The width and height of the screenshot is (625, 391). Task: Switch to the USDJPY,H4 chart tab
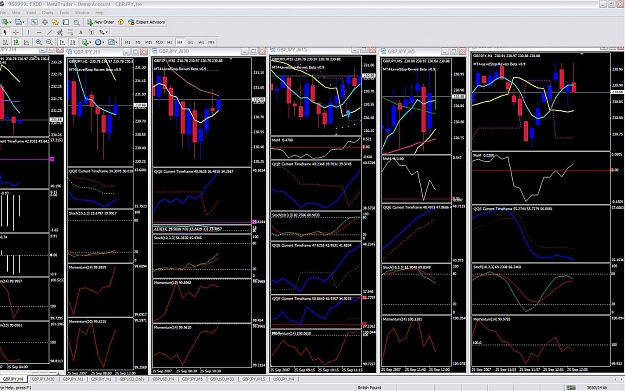pyautogui.click(x=283, y=379)
